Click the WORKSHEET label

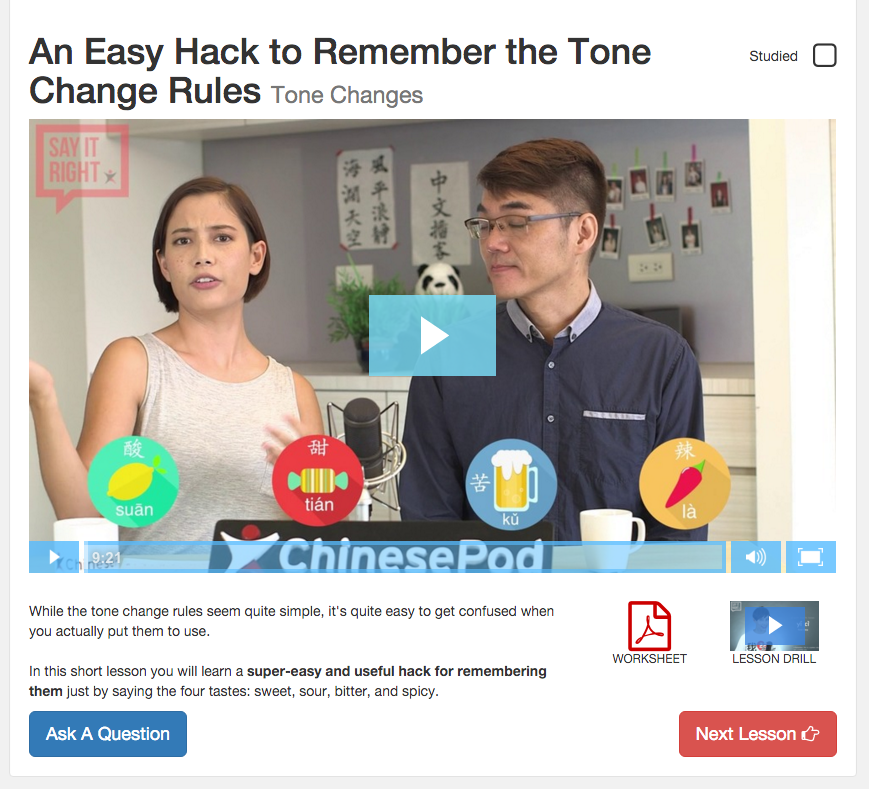point(650,659)
